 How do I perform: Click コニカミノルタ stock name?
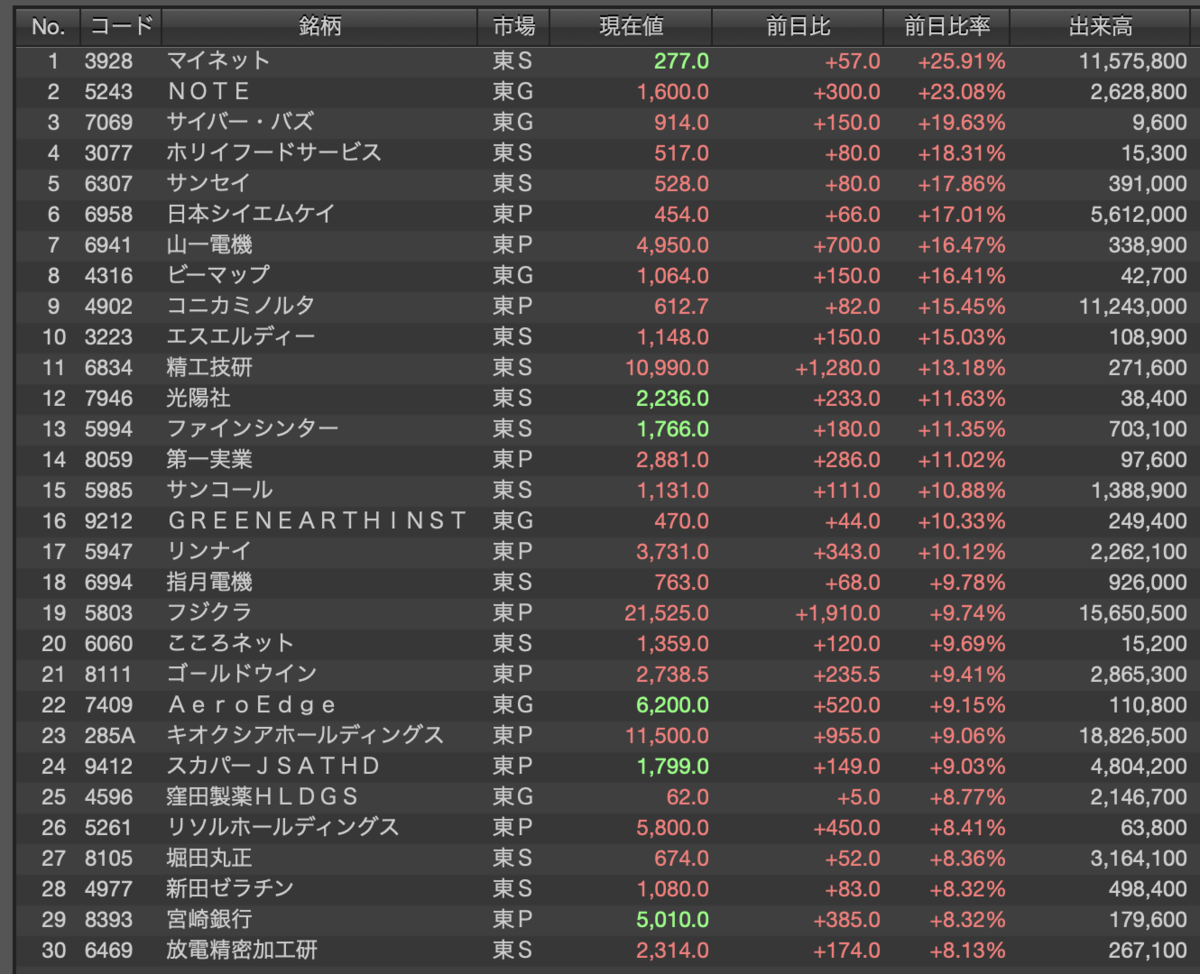pos(240,306)
